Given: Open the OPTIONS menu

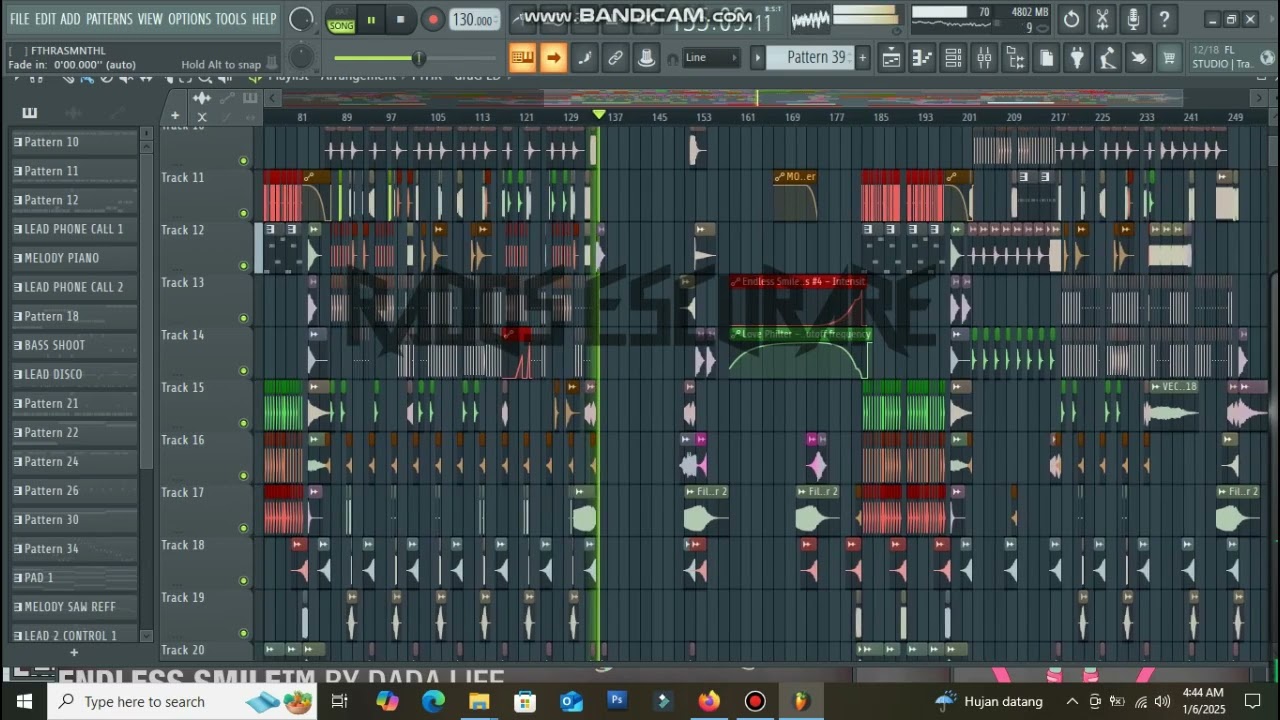Looking at the screenshot, I should [189, 19].
